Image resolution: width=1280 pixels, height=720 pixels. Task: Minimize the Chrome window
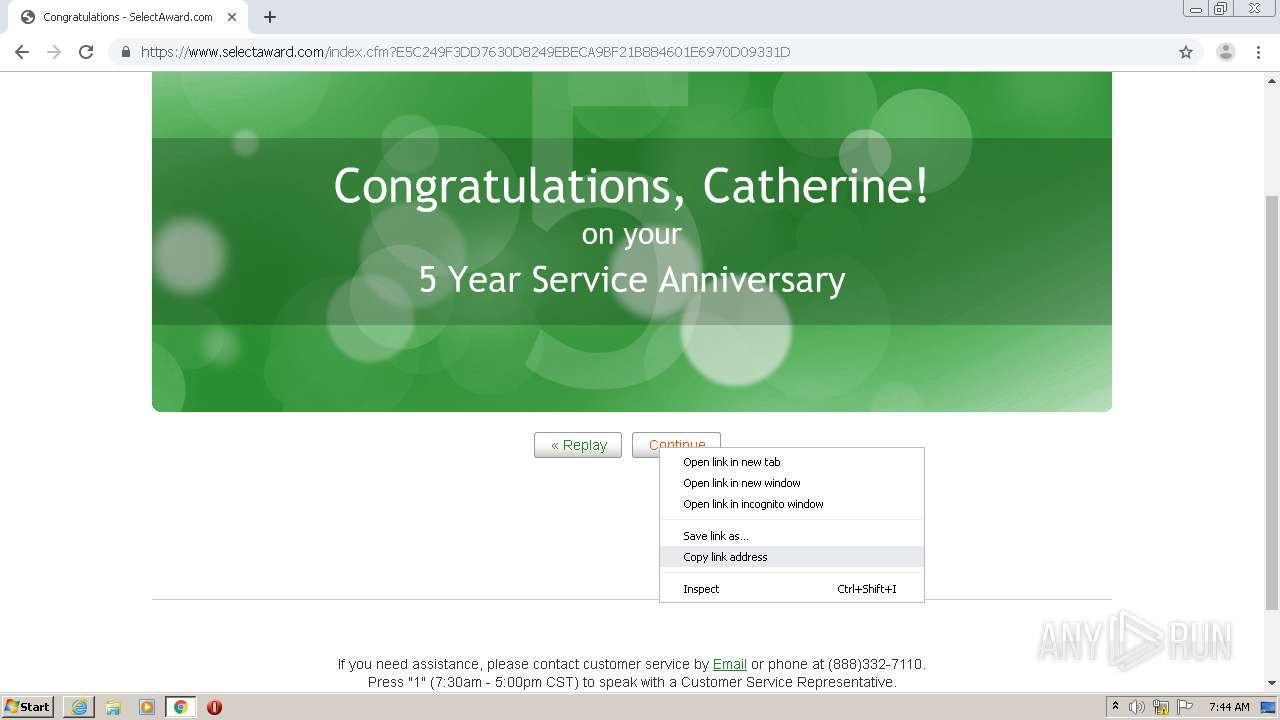(x=1195, y=9)
